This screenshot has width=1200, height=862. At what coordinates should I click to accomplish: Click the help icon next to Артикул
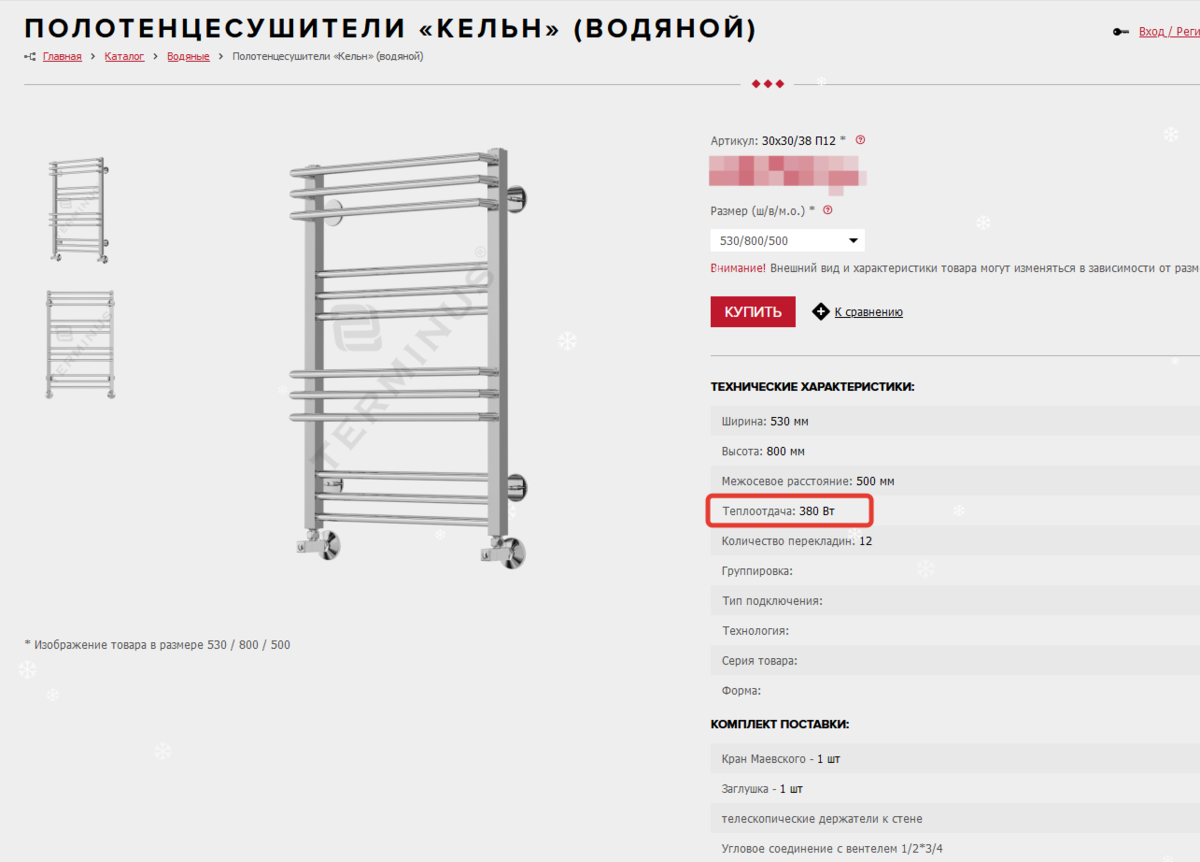click(x=860, y=141)
